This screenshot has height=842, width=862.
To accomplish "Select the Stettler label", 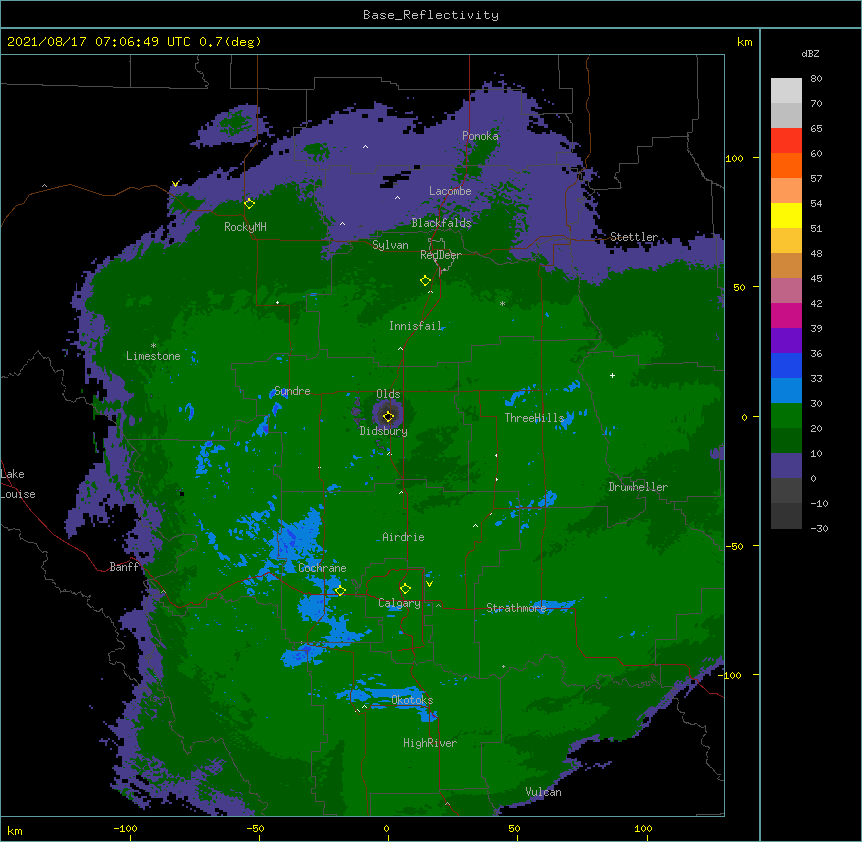I will [x=634, y=237].
